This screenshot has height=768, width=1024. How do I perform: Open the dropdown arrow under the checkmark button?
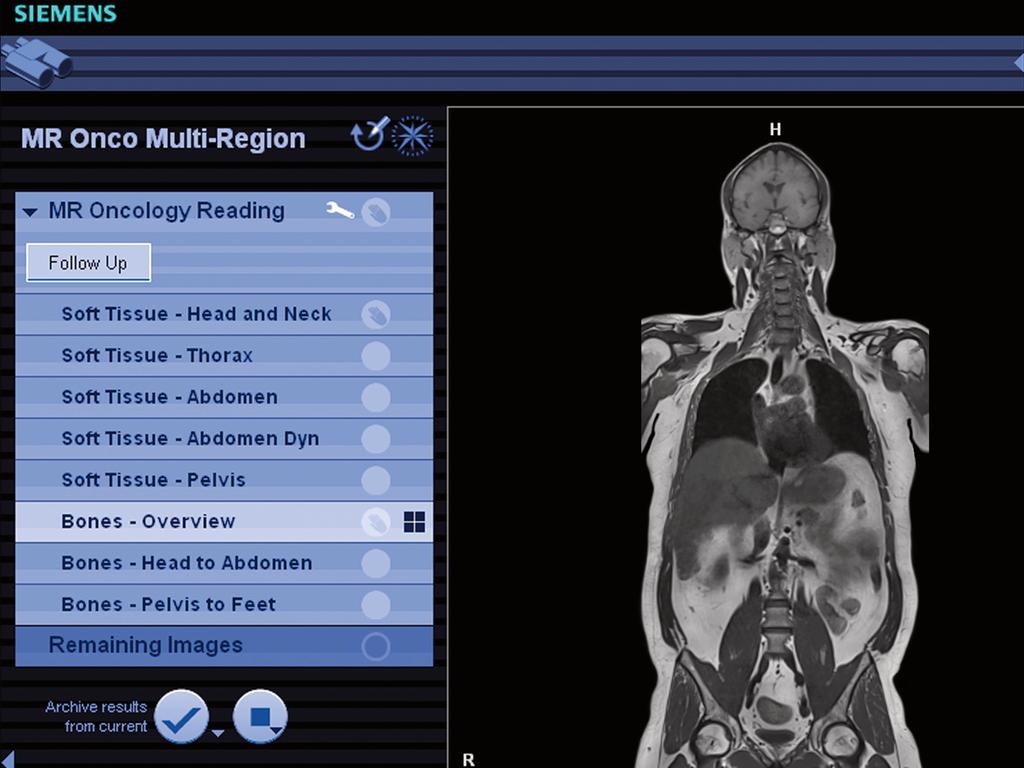(217, 731)
